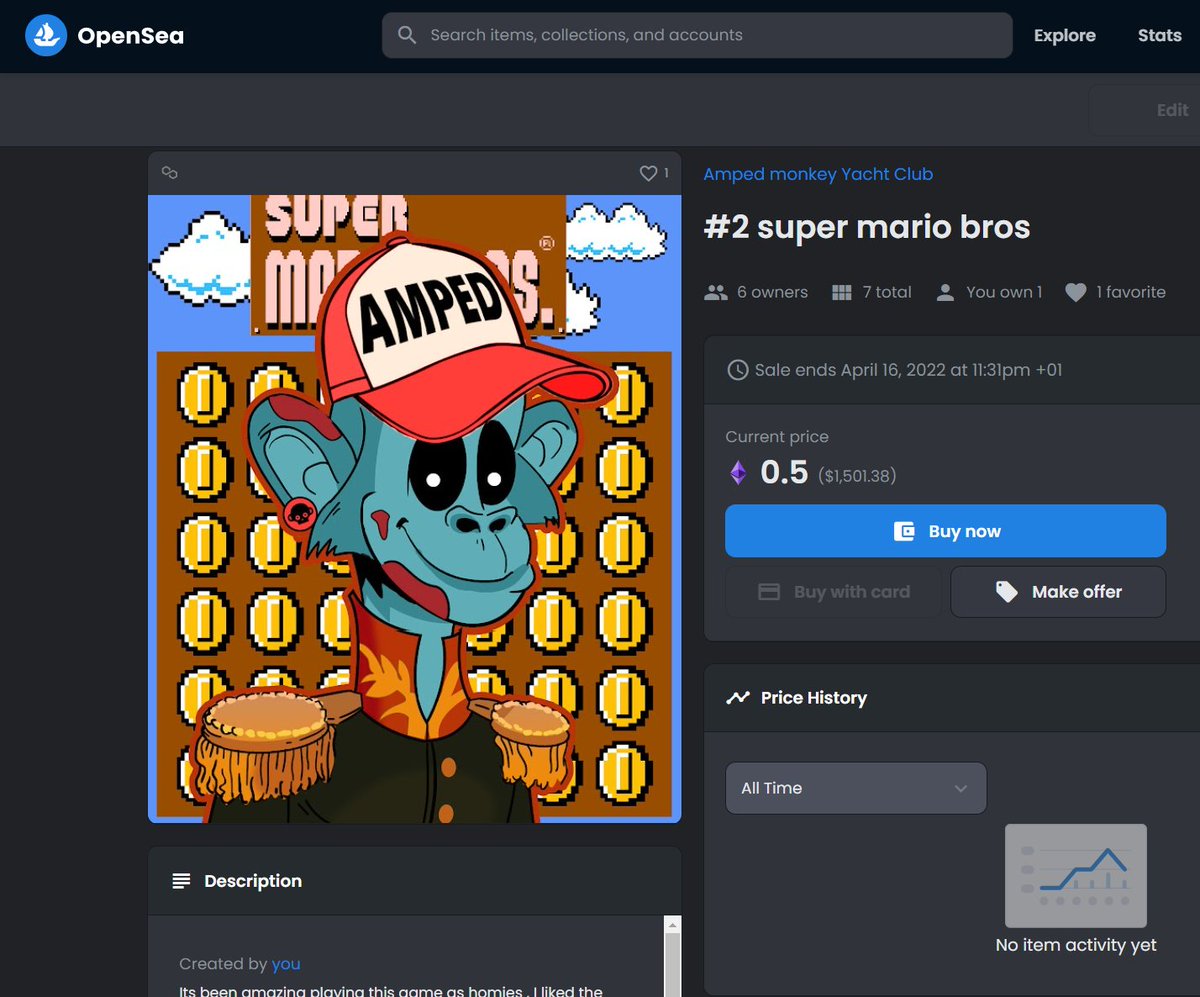Click the OpenSea wordmark text
The image size is (1200, 997).
[131, 37]
